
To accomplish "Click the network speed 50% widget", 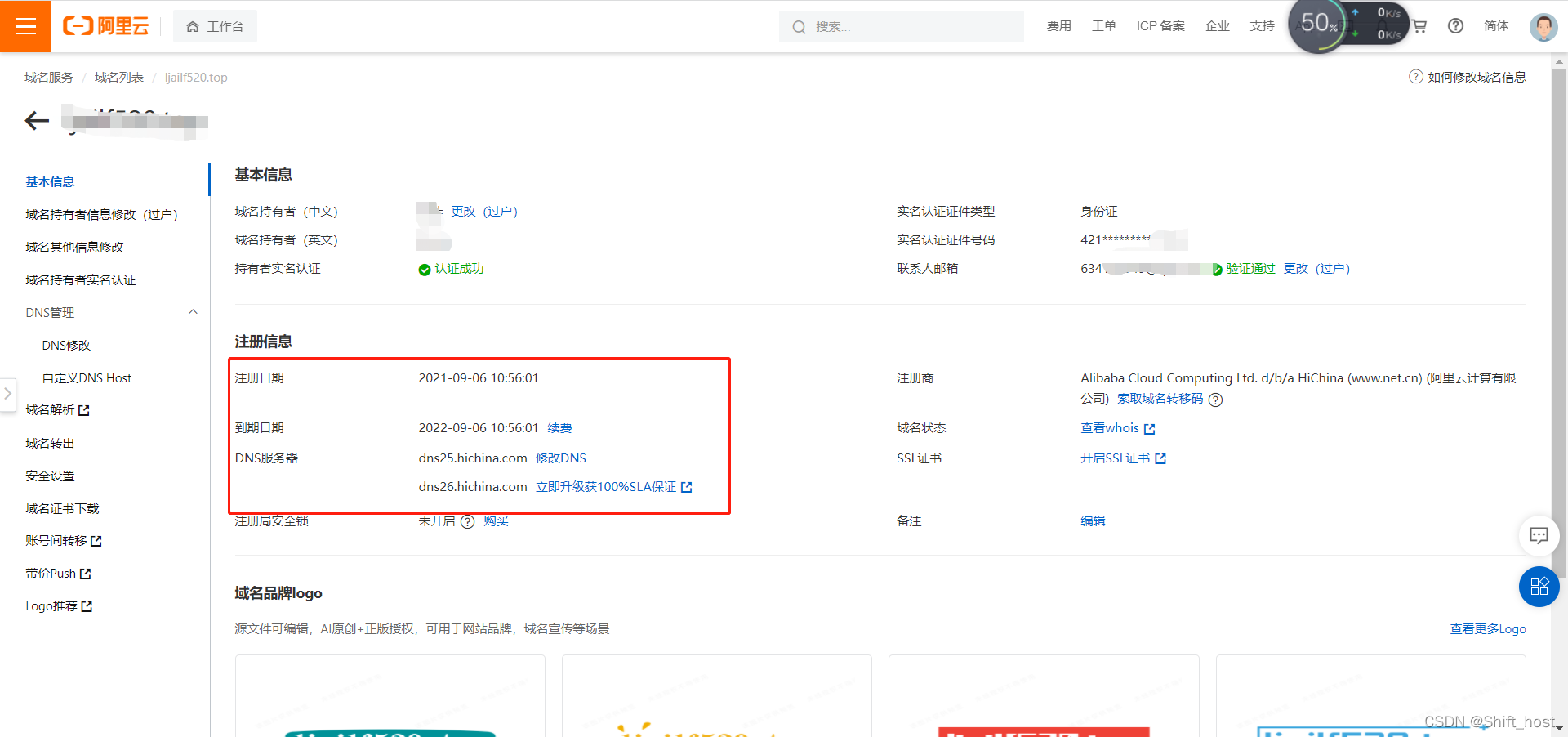I will pos(1347,25).
